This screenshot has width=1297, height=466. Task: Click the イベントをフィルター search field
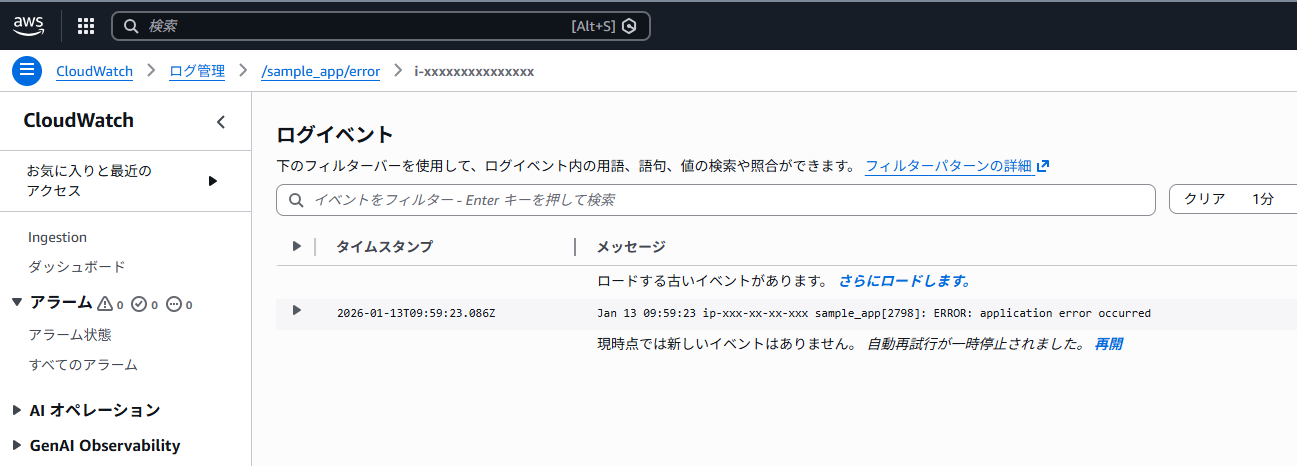tap(720, 200)
